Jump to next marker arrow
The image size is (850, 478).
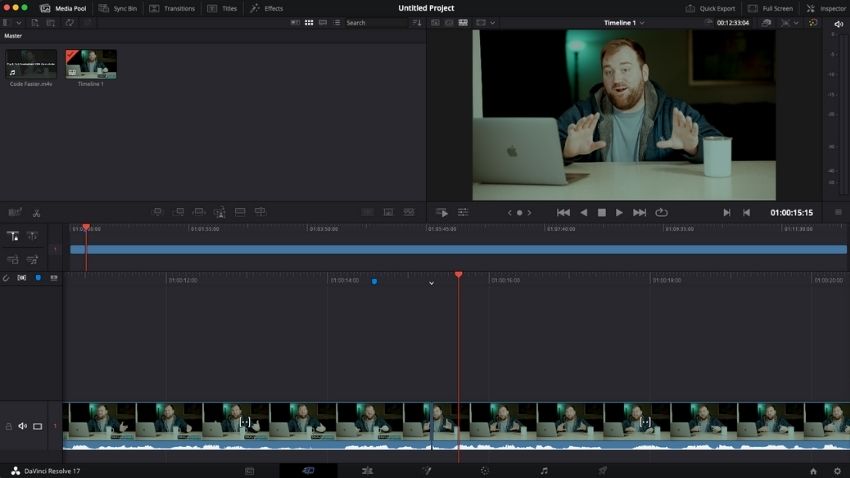coord(530,213)
